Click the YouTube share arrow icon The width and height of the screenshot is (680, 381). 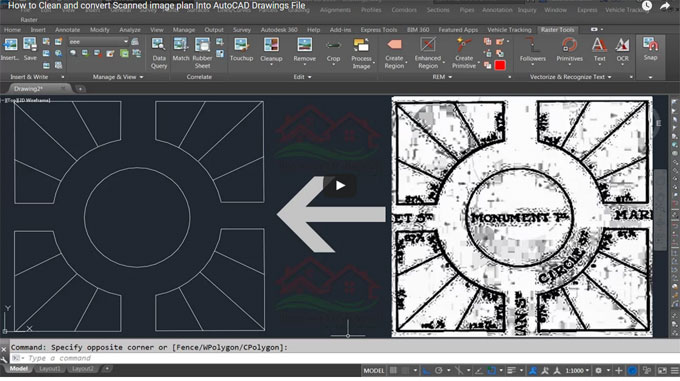(665, 6)
